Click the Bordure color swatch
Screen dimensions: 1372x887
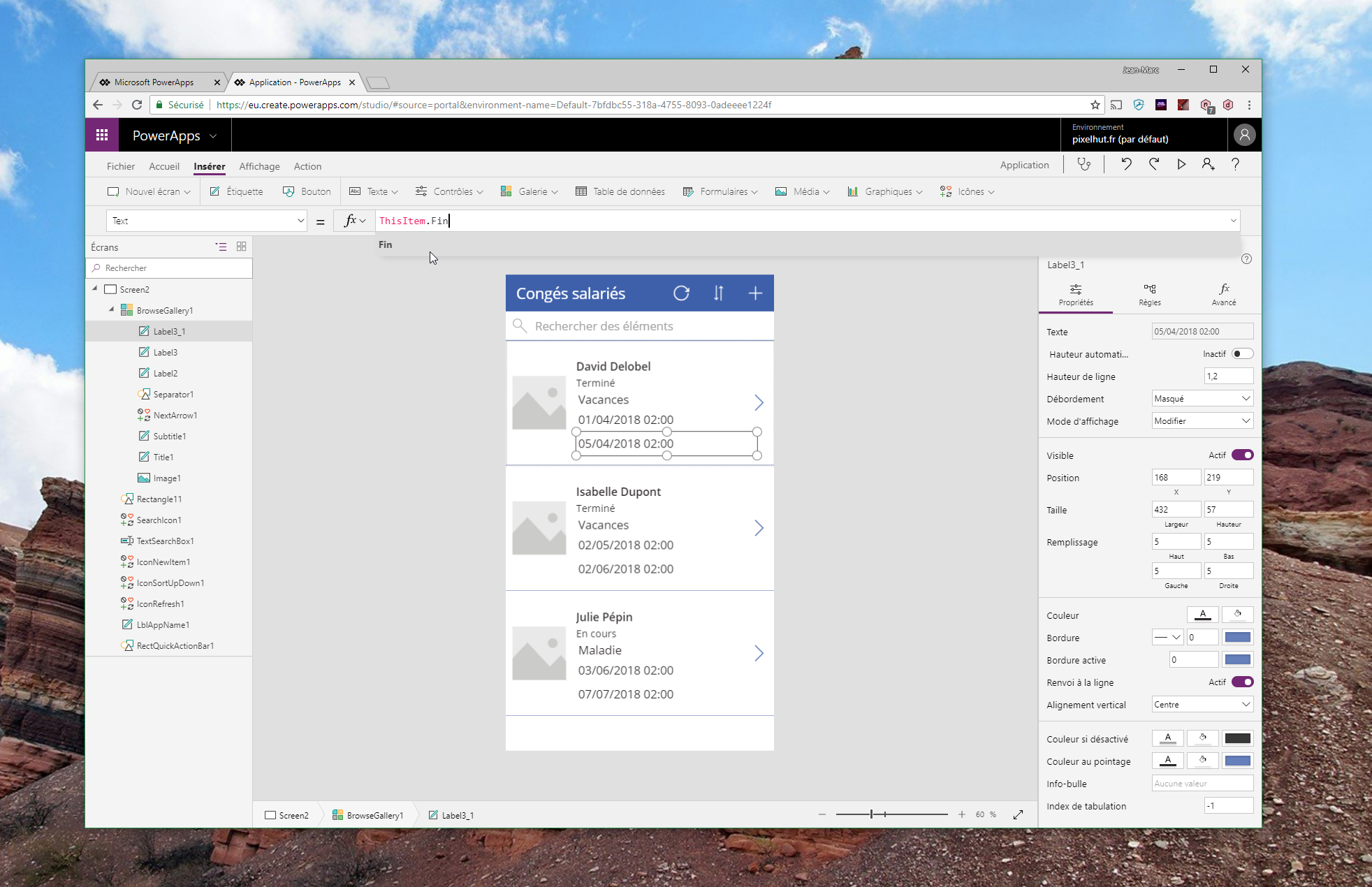(1238, 638)
